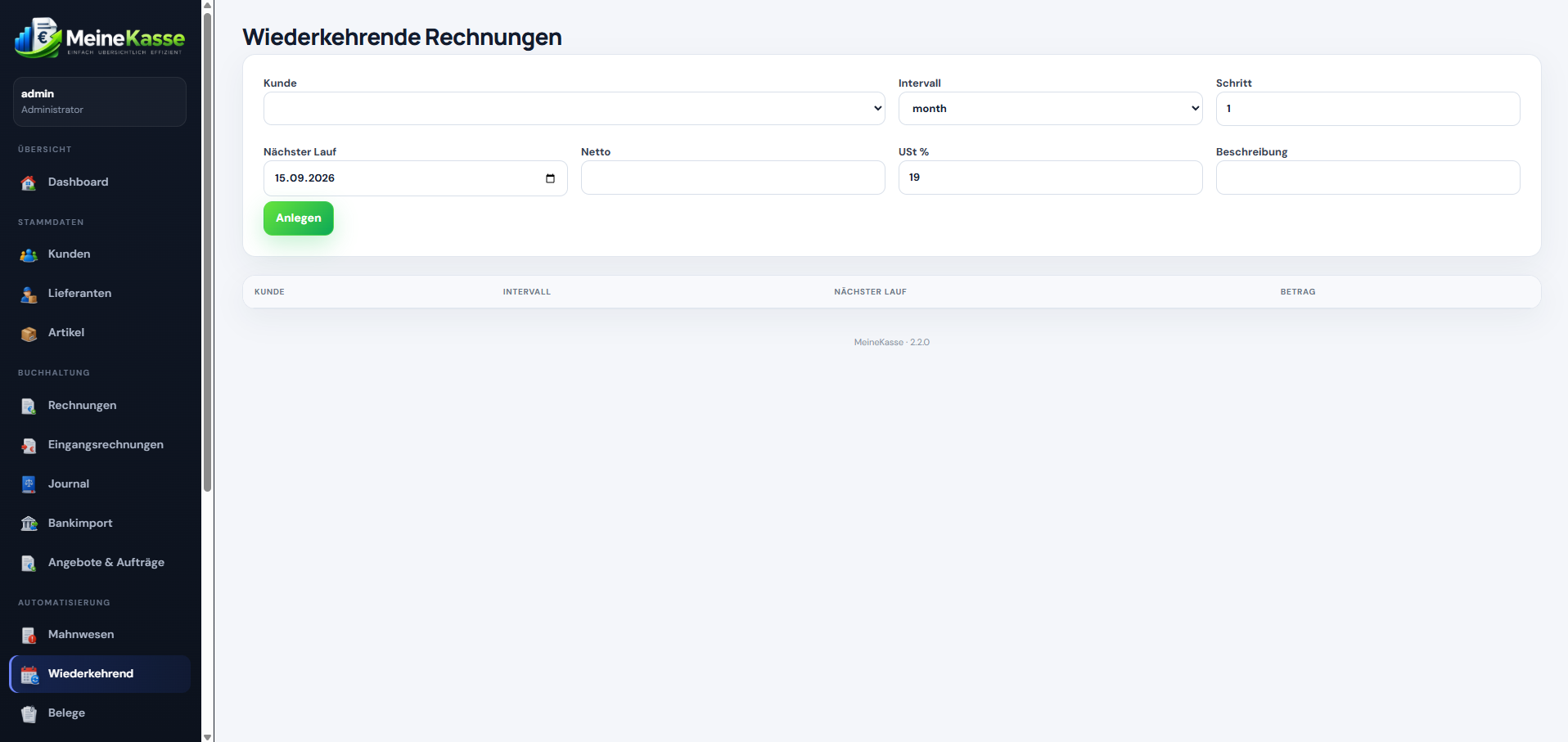Click the Wiederkehrend calendar icon
Image resolution: width=1568 pixels, height=742 pixels.
tap(29, 674)
